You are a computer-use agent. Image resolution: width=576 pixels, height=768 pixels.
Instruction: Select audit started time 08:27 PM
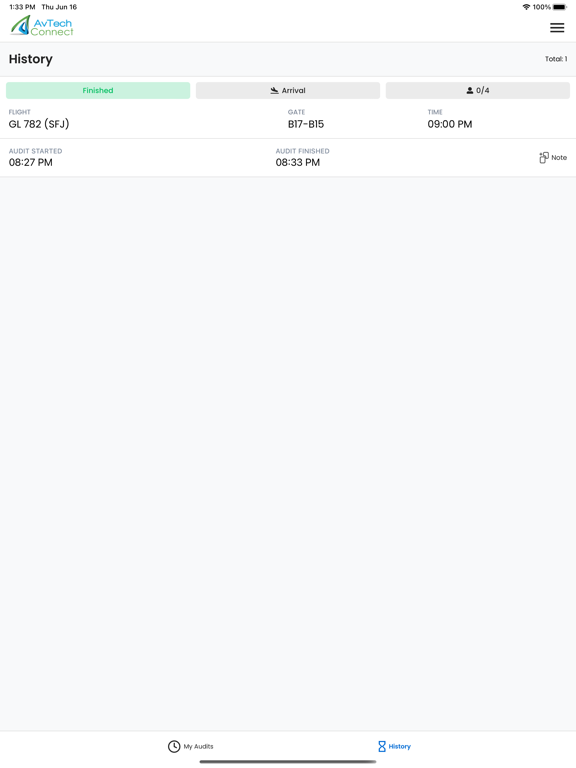30,163
